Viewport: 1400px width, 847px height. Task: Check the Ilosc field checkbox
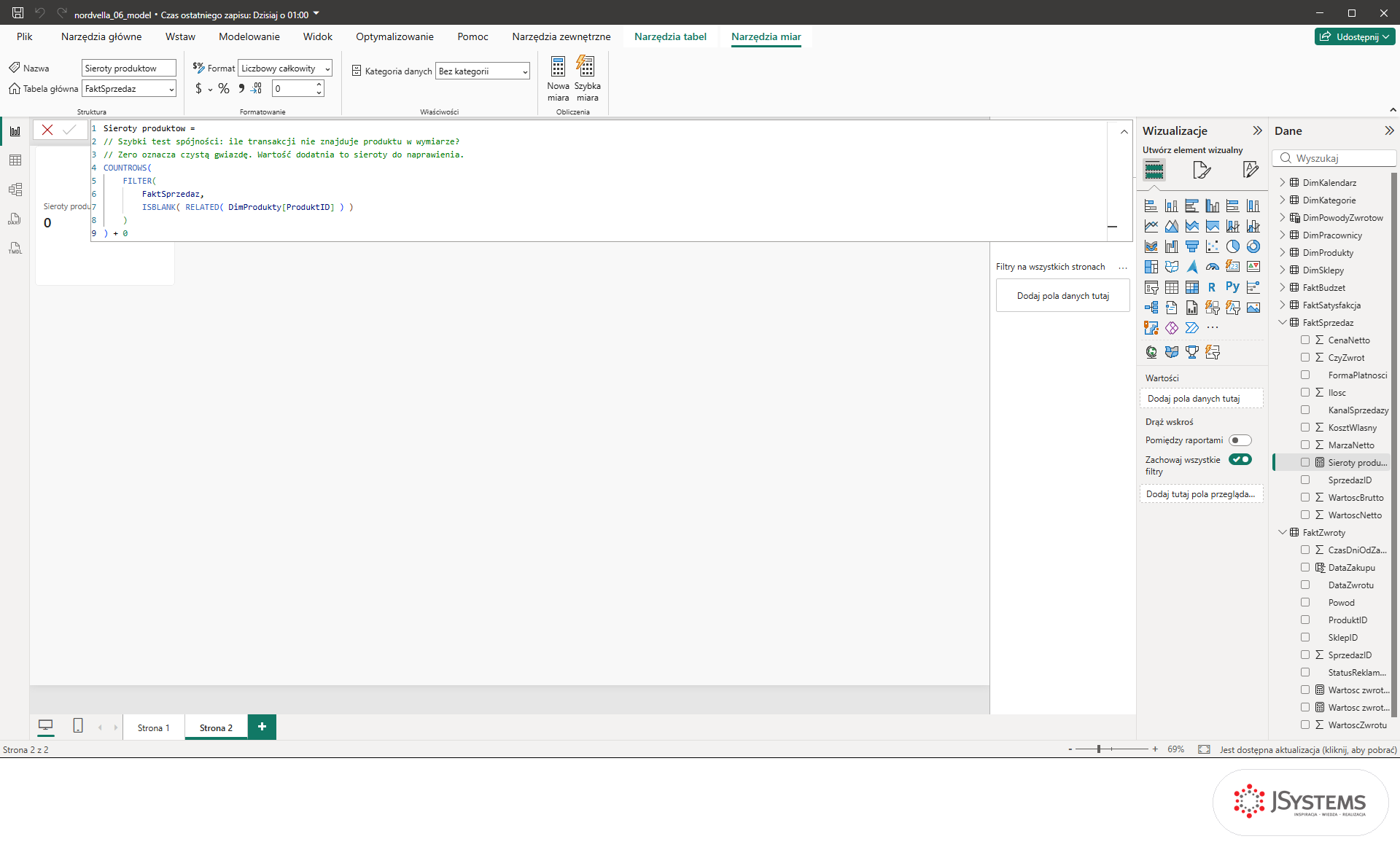(1305, 392)
